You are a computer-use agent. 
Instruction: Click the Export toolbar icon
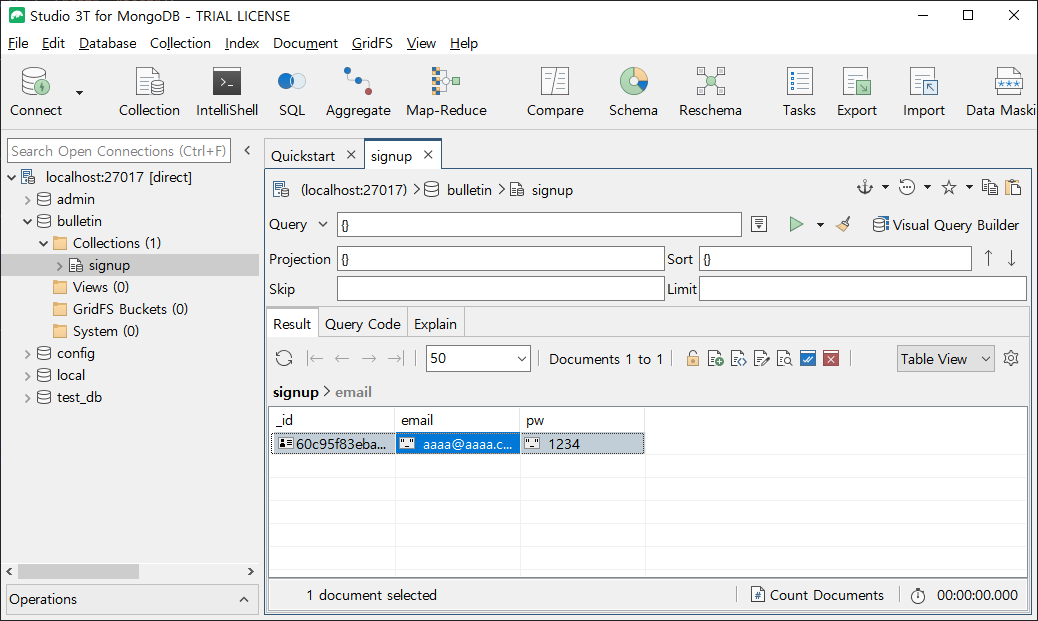857,91
